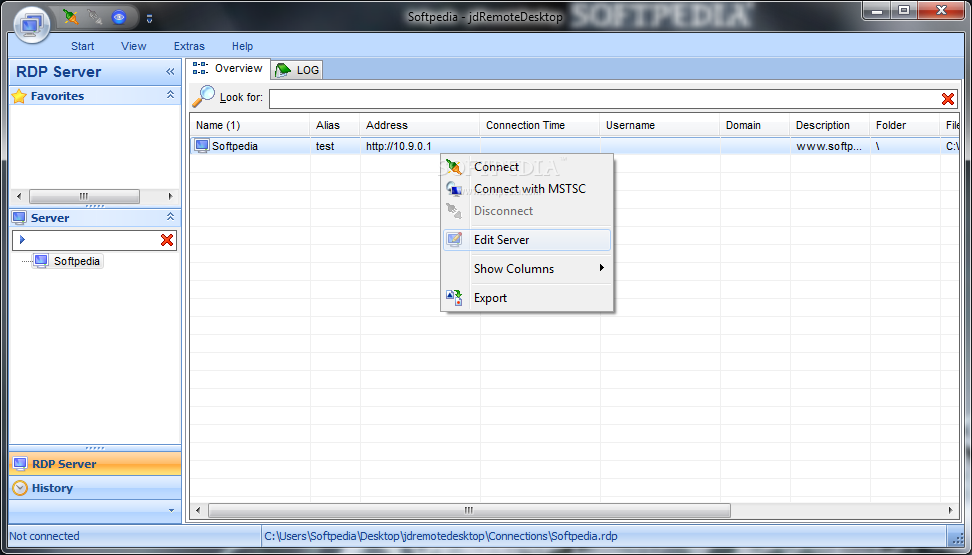This screenshot has height=555, width=972.
Task: Move the Favorites pane right with scroll arrow
Action: click(x=170, y=197)
